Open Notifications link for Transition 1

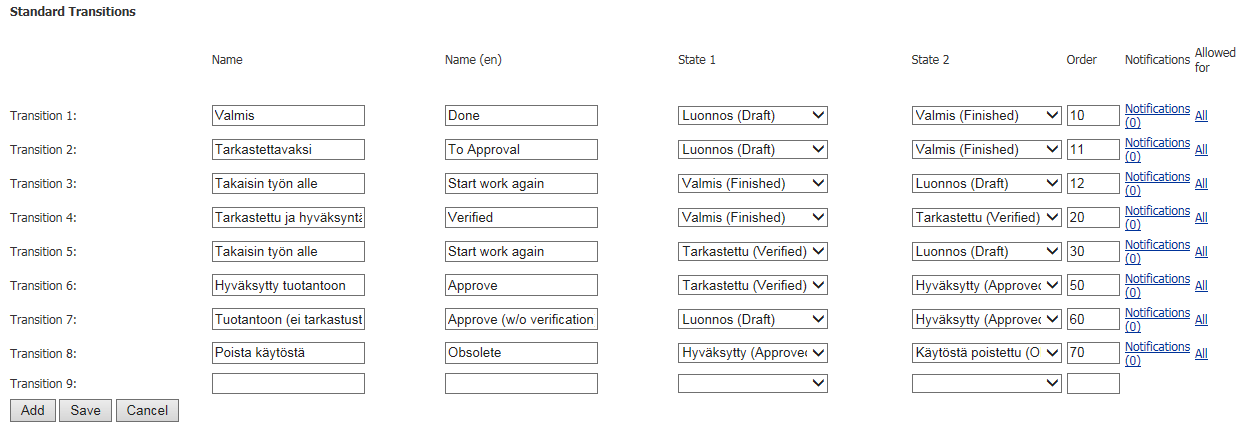tap(1157, 116)
